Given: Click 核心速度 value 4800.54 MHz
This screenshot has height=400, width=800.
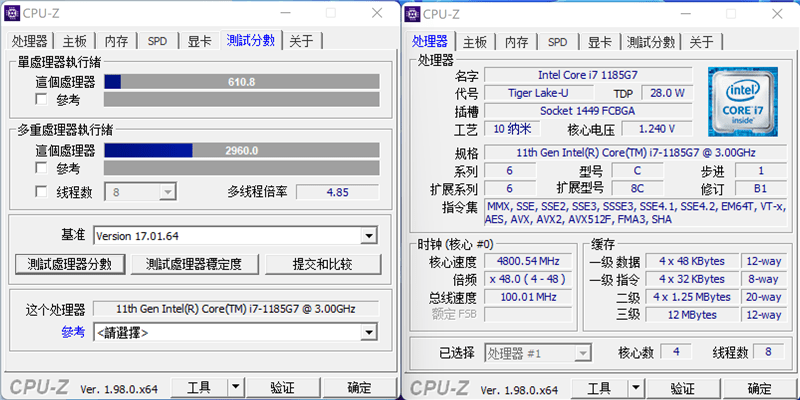Looking at the screenshot, I should (x=528, y=261).
